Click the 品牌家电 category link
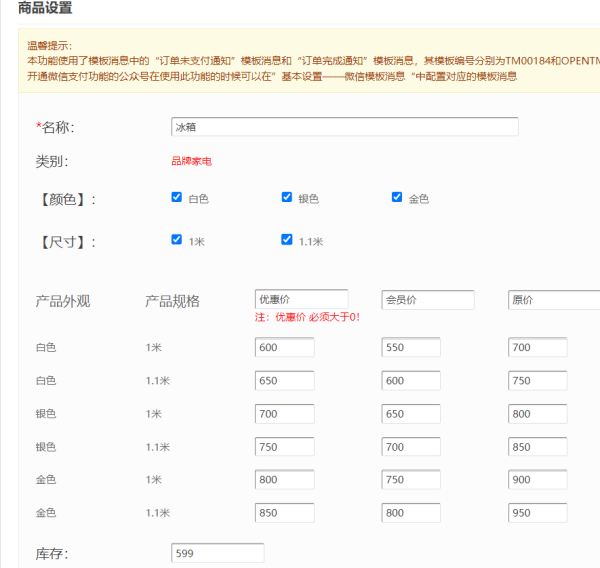The height and width of the screenshot is (568, 600). [x=191, y=161]
